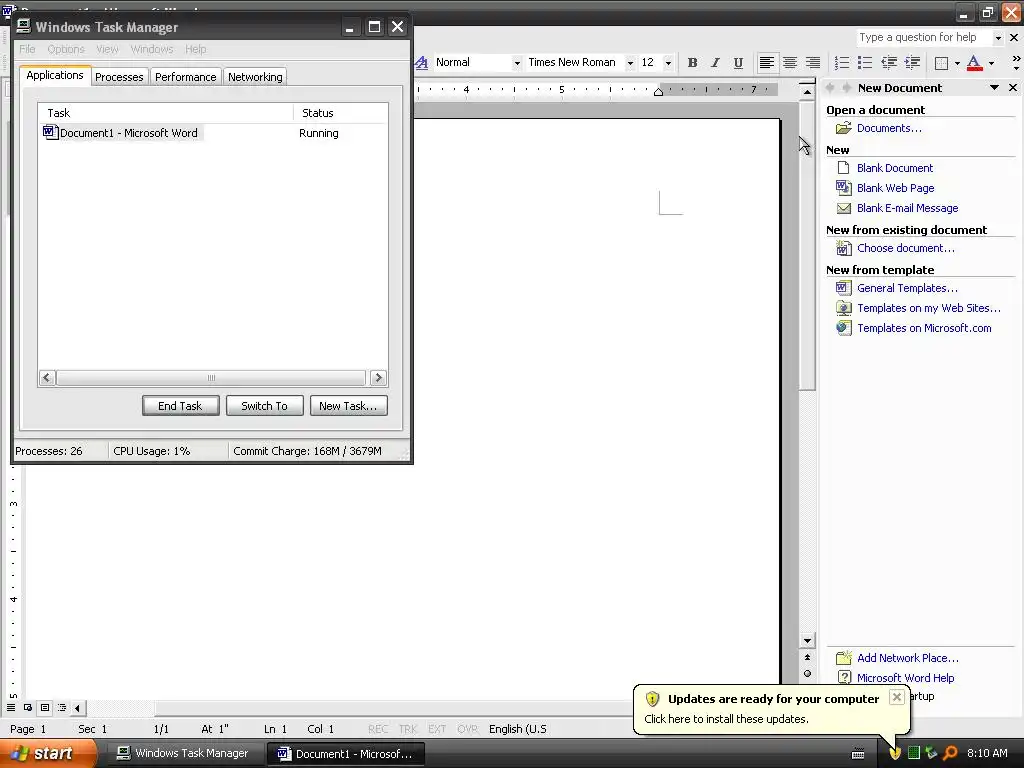Screen dimensions: 1024x768
Task: Apply bulleted list formatting
Action: [865, 63]
